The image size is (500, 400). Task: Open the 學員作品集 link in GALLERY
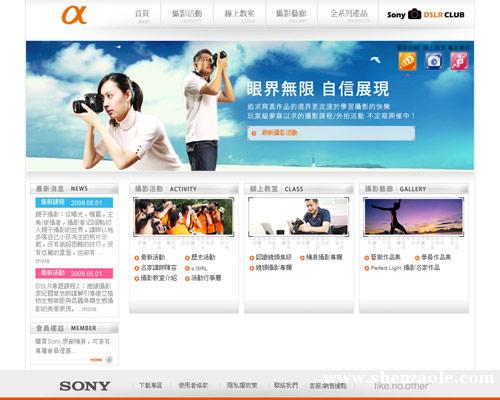pos(436,257)
